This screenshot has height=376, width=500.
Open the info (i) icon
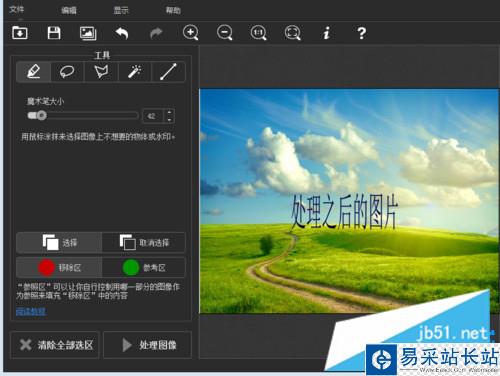tap(327, 33)
